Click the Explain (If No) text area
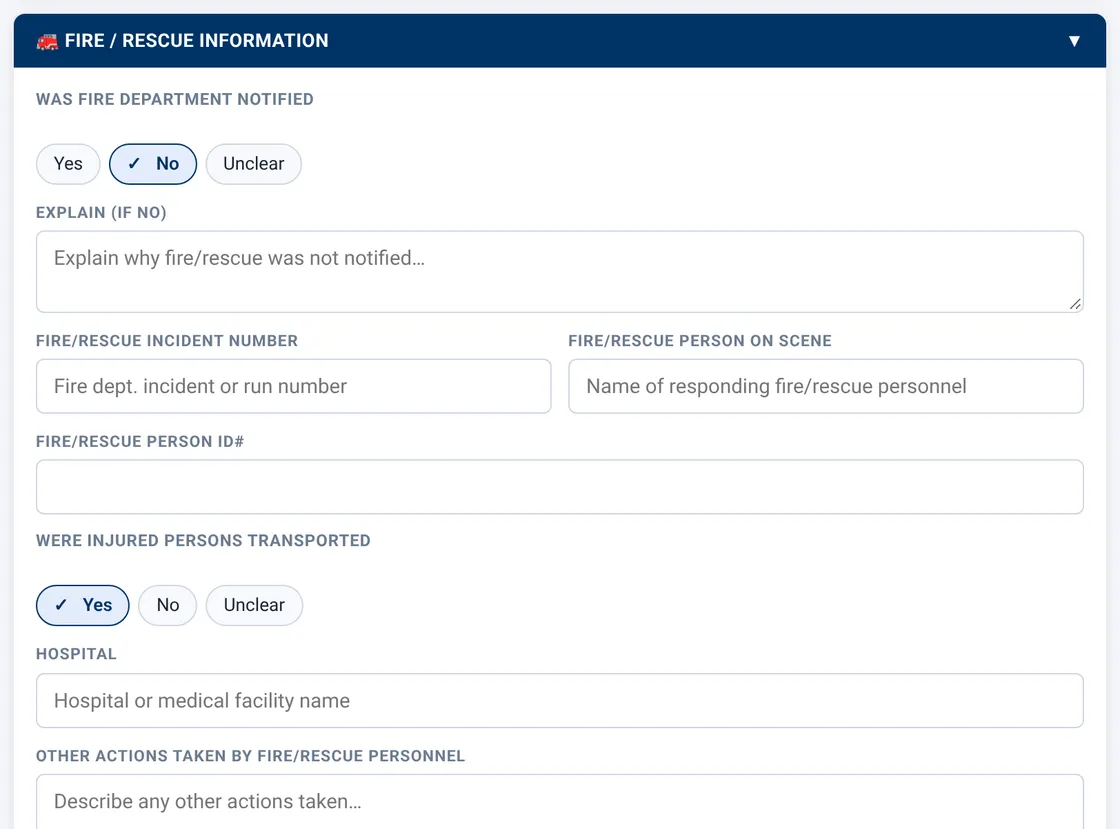 click(559, 271)
